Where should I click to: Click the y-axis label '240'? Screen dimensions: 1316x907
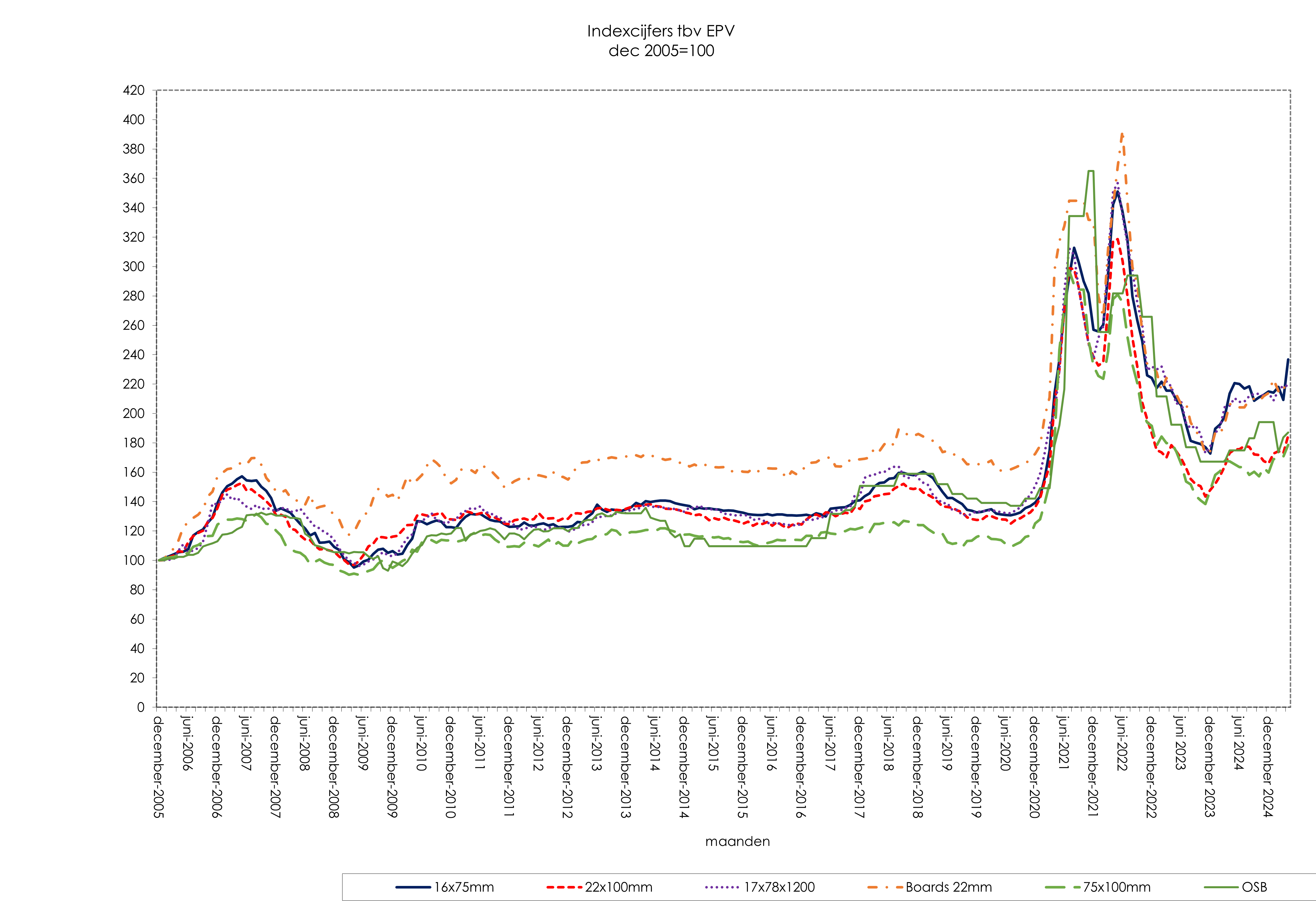(x=134, y=355)
